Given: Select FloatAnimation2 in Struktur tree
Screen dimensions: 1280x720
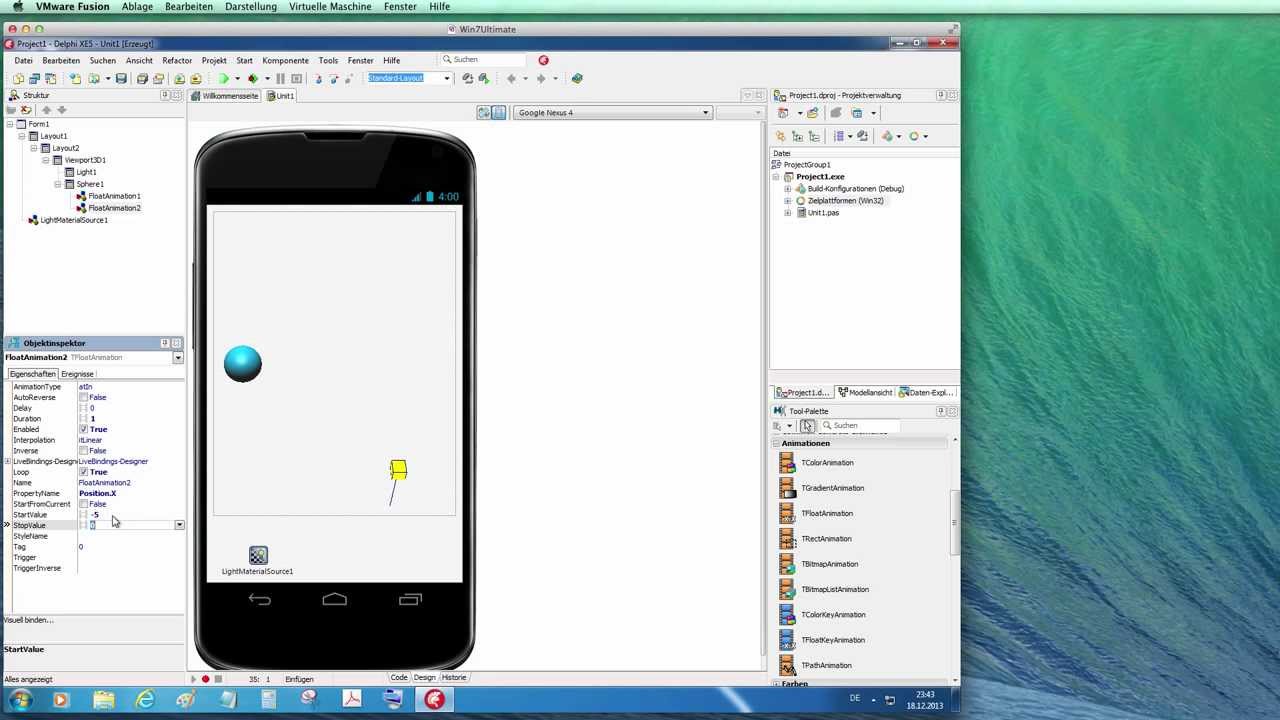Looking at the screenshot, I should 114,208.
